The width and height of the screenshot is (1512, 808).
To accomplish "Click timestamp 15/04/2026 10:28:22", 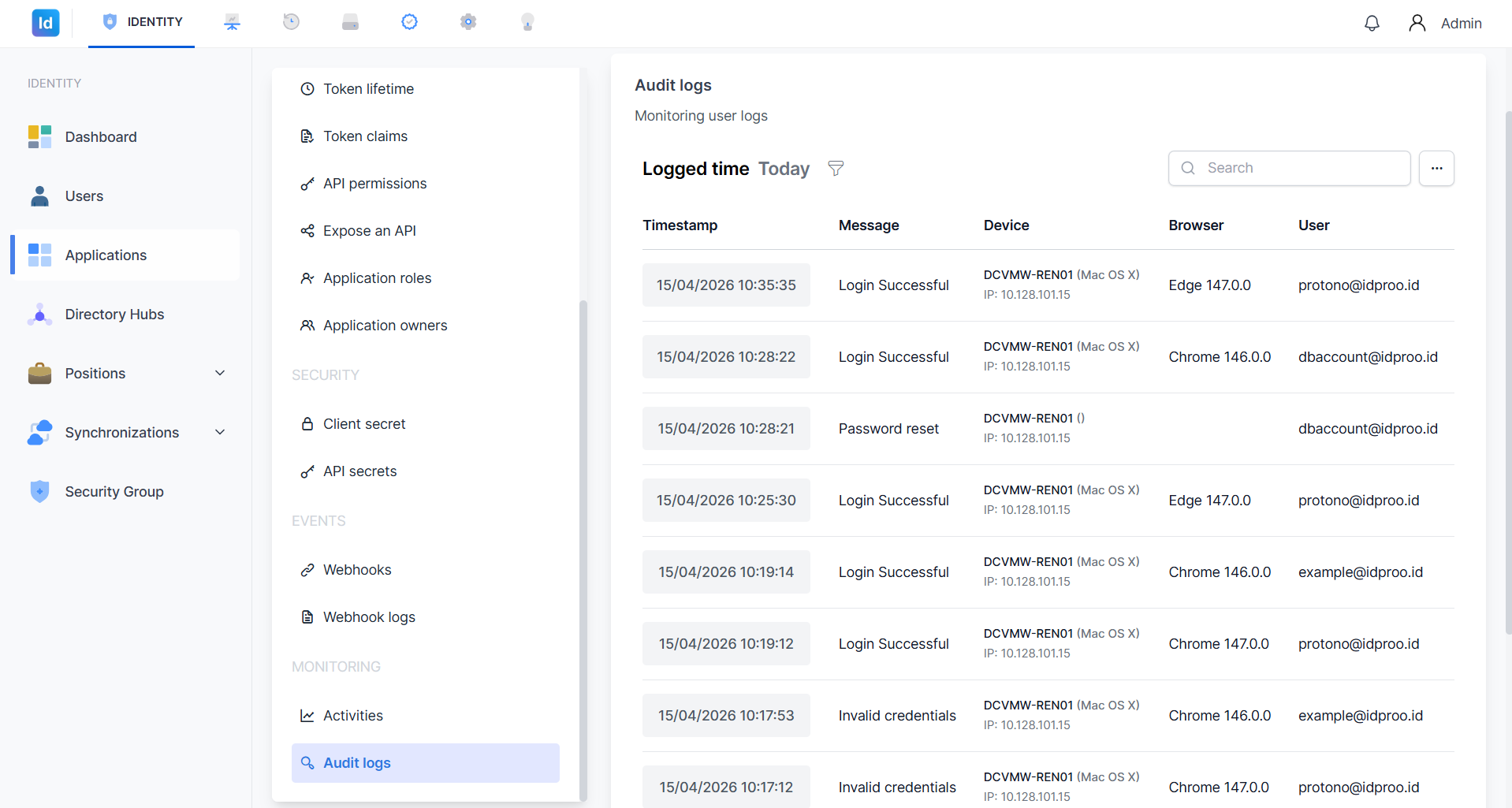I will point(726,357).
